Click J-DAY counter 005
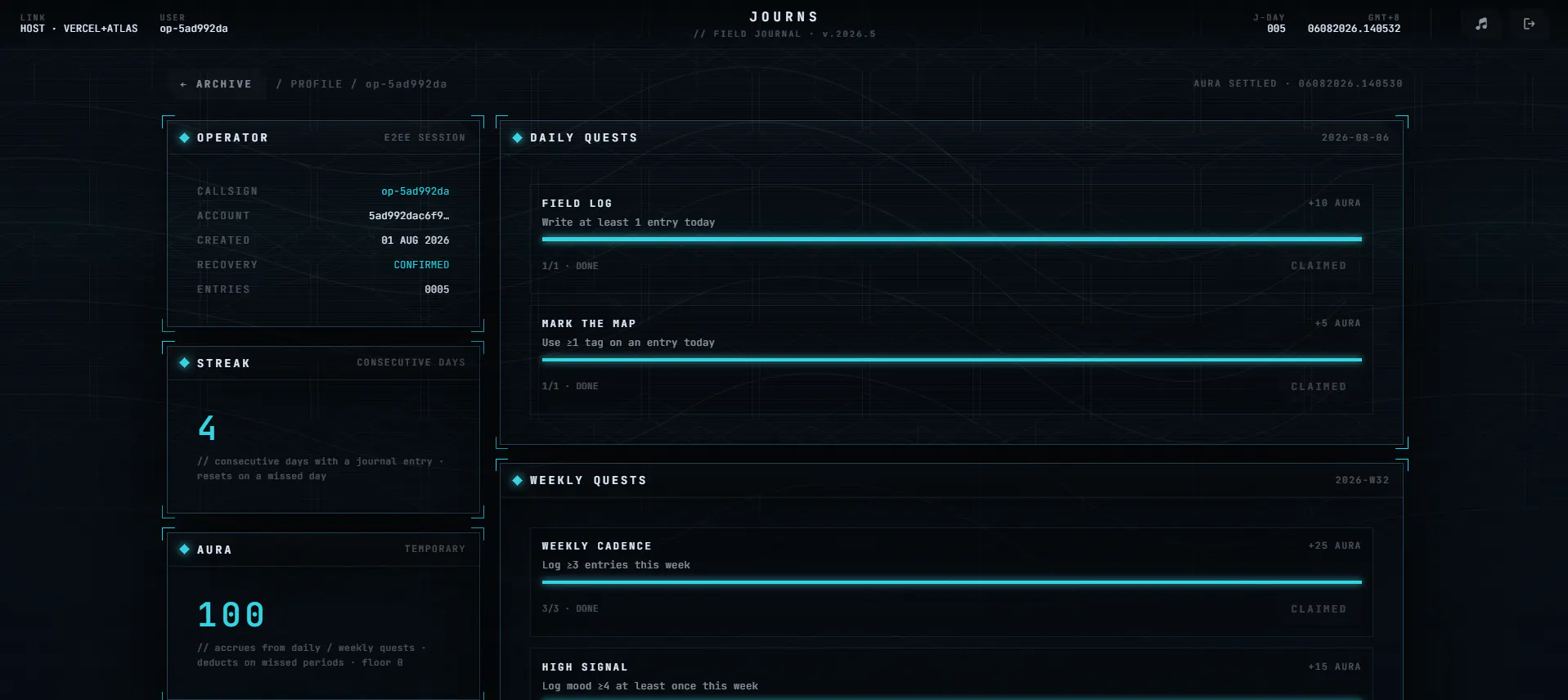The height and width of the screenshot is (700, 1568). click(1276, 29)
